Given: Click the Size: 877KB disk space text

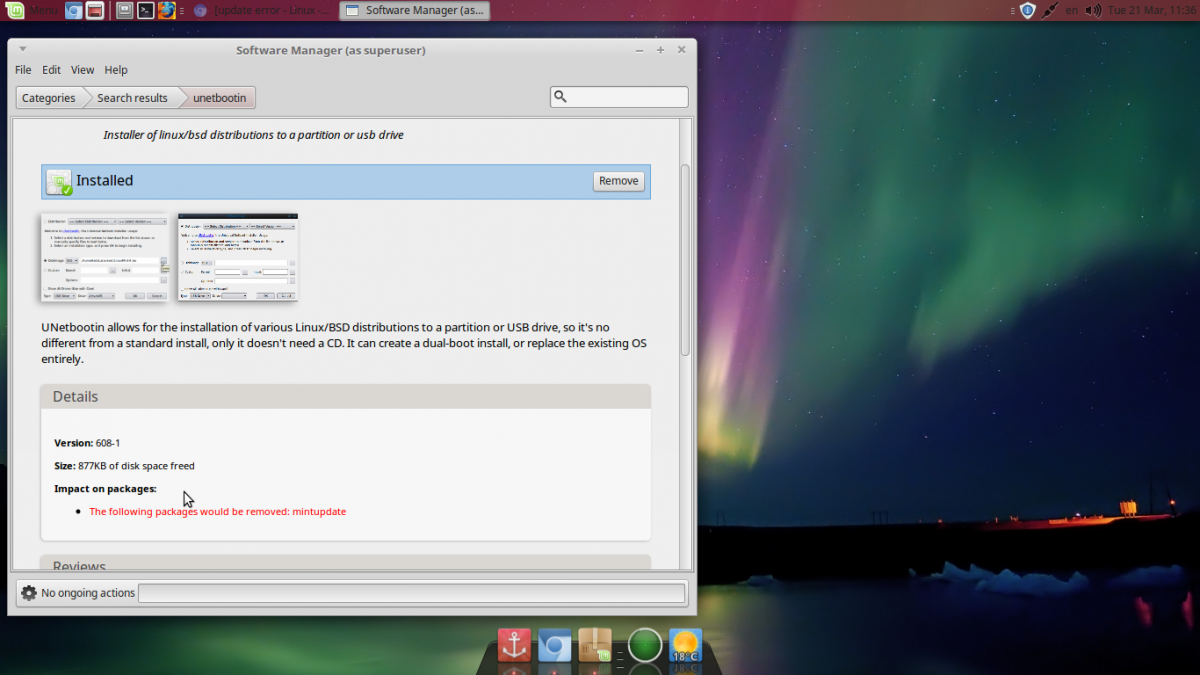Looking at the screenshot, I should (x=124, y=466).
